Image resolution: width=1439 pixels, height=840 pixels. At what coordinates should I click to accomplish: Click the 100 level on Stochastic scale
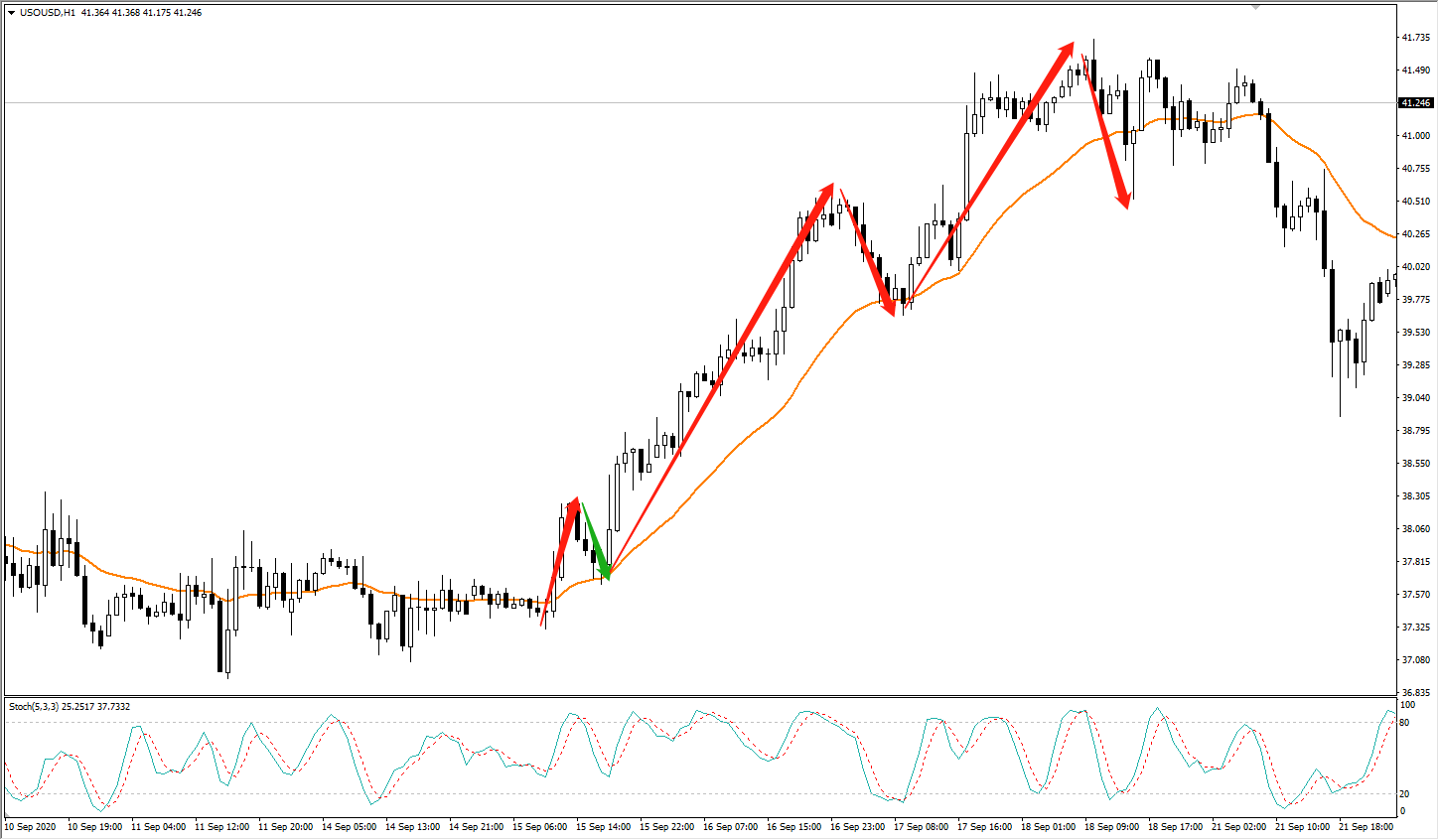[x=1407, y=705]
